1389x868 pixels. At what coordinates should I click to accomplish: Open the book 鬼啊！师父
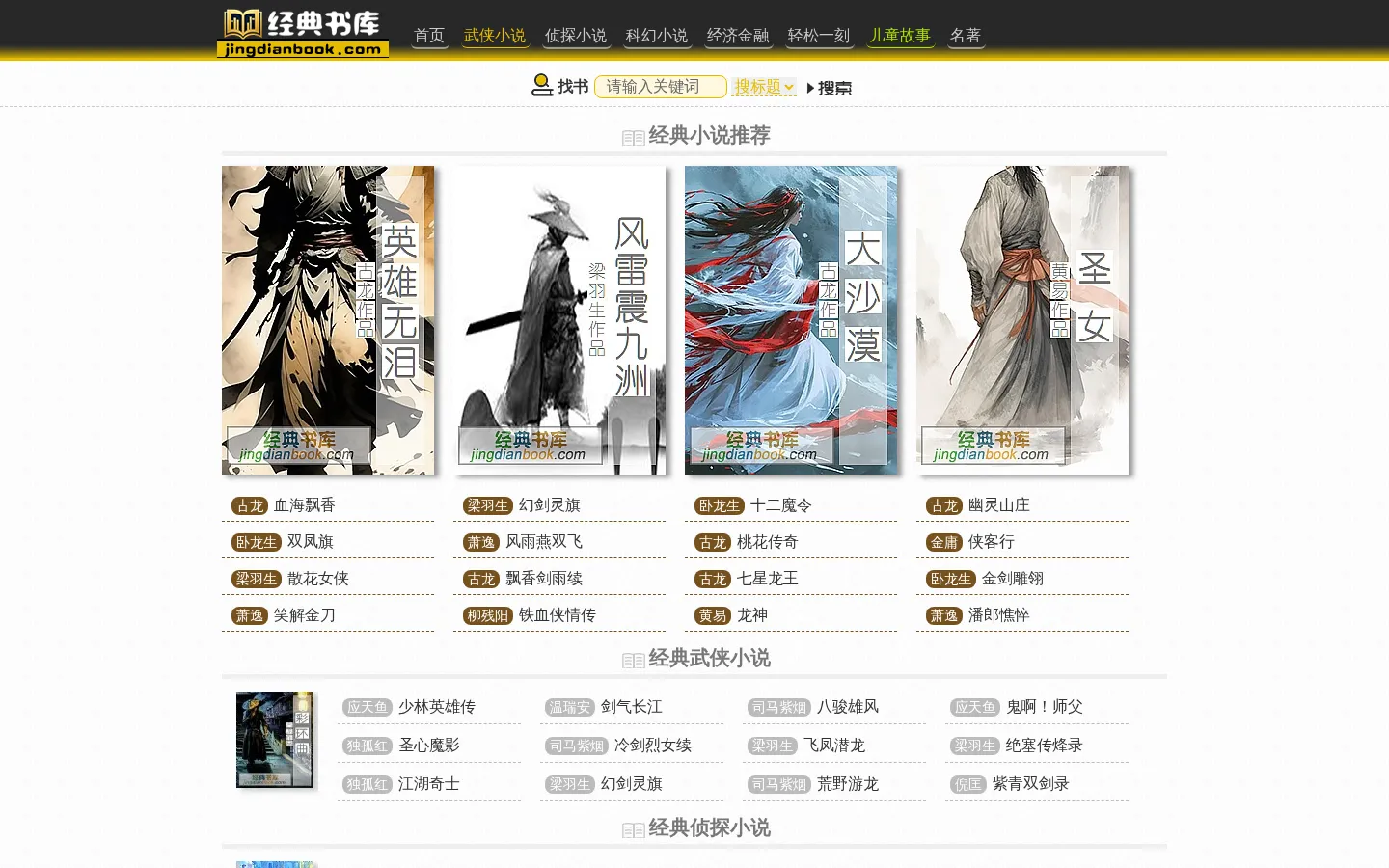click(1045, 707)
